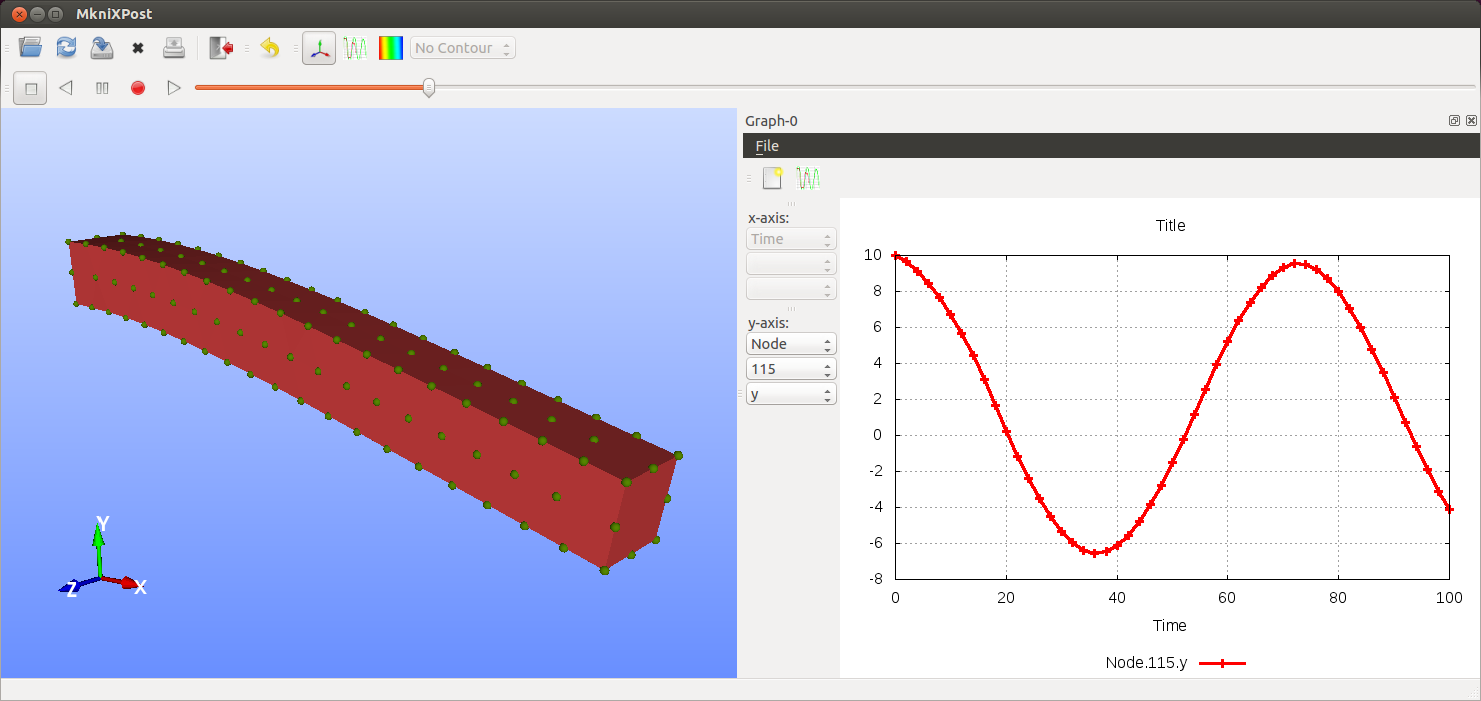
Task: Click the red record button
Action: 138,88
